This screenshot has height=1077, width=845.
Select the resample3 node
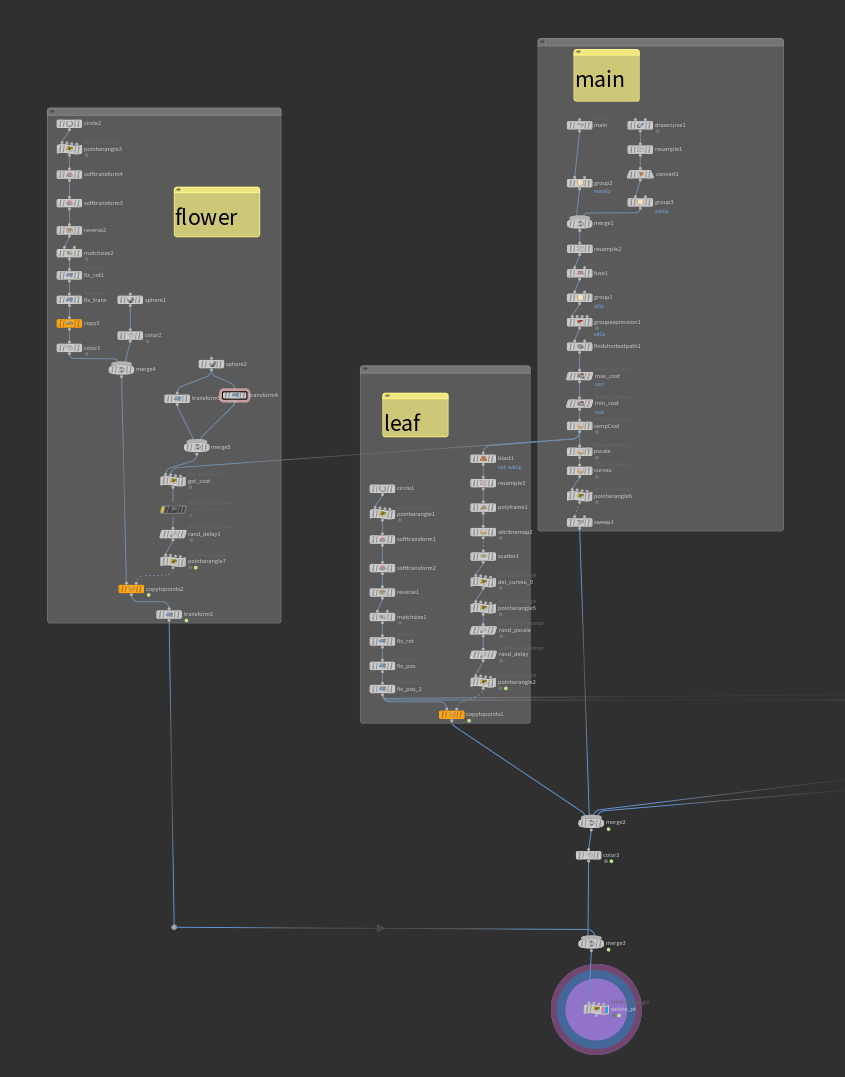(x=483, y=484)
